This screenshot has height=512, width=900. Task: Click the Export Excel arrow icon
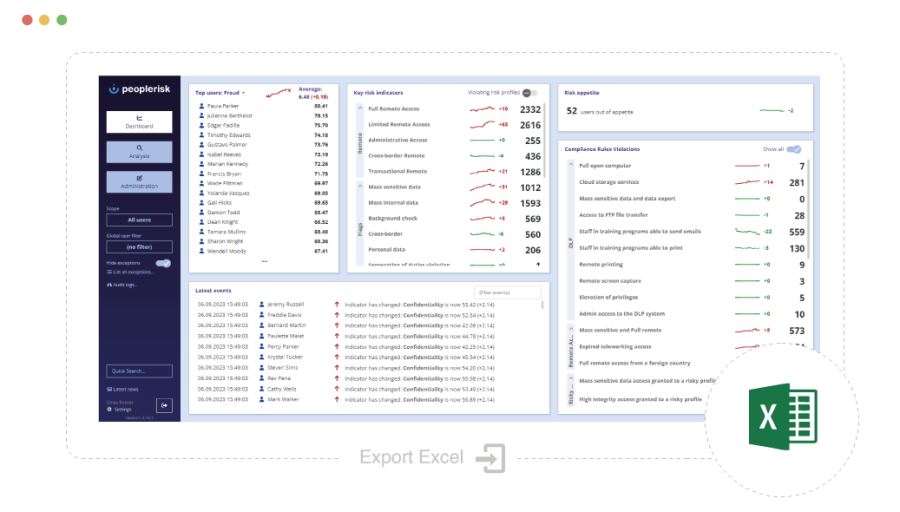[x=490, y=458]
